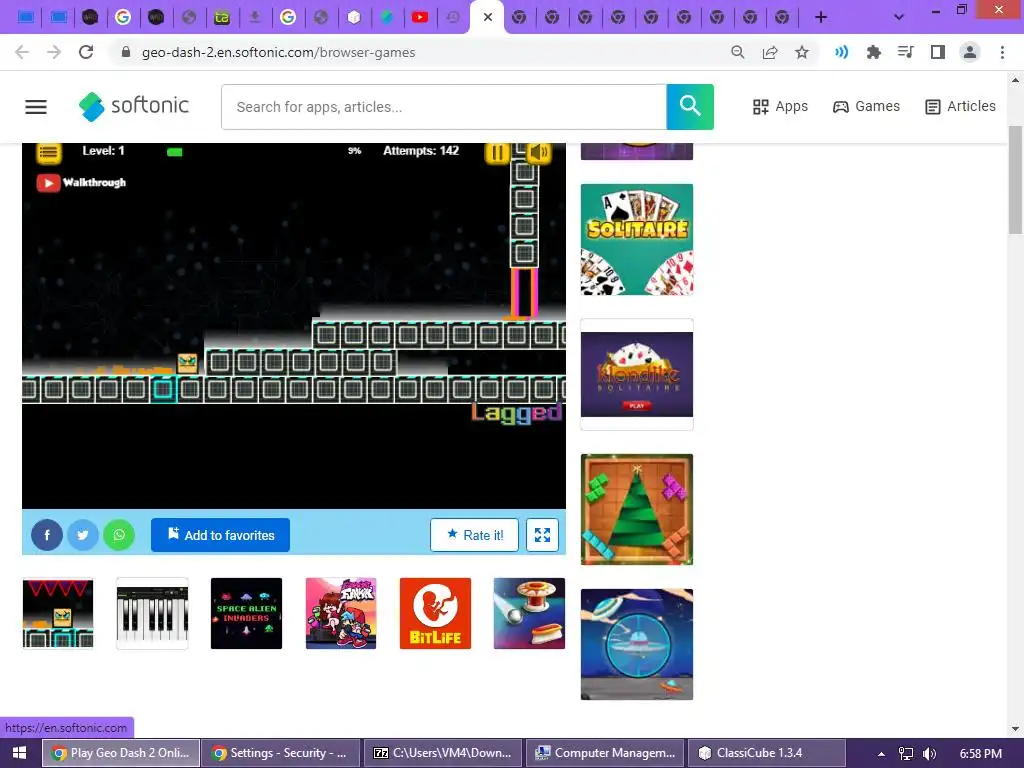Viewport: 1024px width, 768px height.
Task: Open the network tray icon
Action: click(x=905, y=754)
